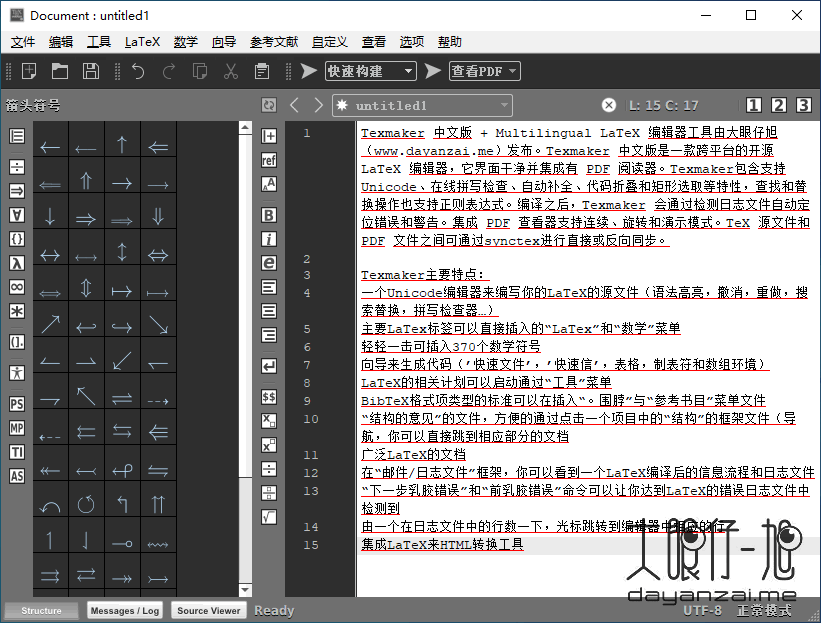
Task: Redo the last undone edit
Action: point(169,71)
